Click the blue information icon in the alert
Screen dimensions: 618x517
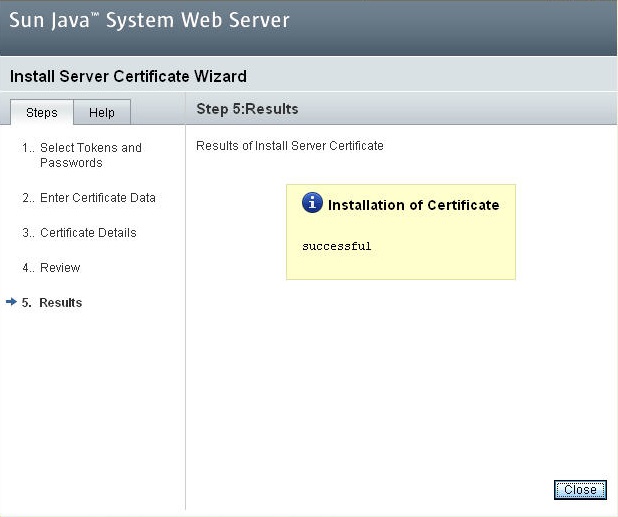click(312, 203)
